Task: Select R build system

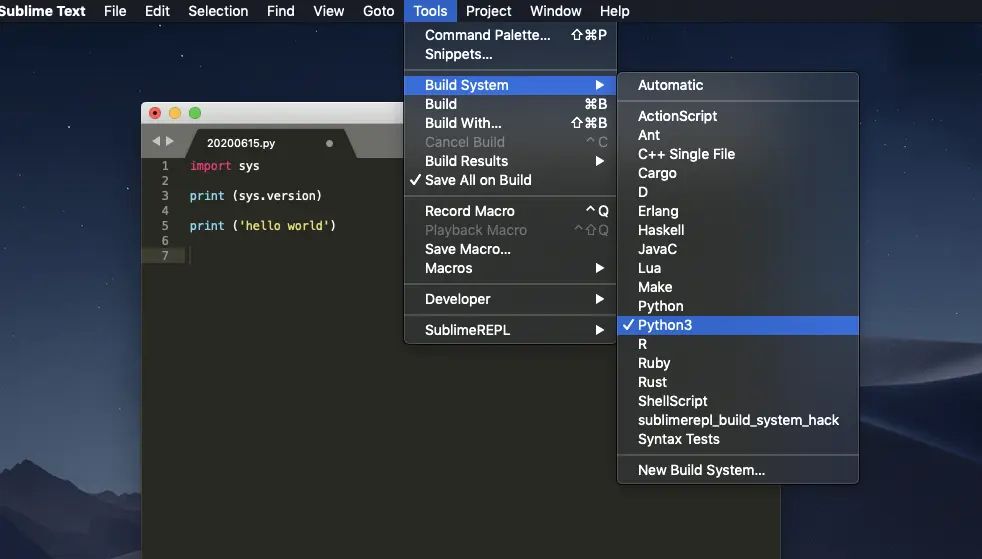Action: point(738,344)
